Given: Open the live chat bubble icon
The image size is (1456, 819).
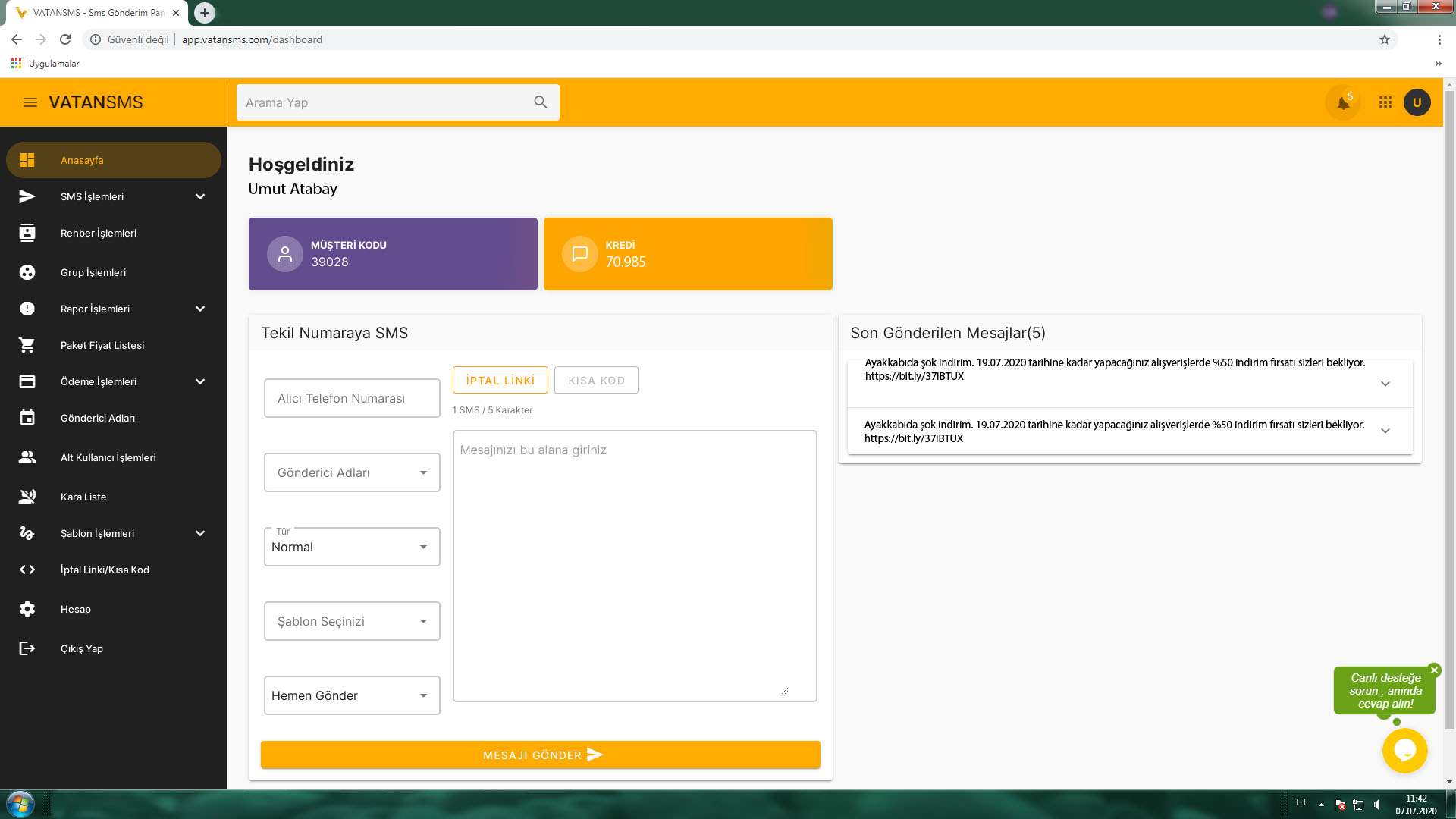Looking at the screenshot, I should click(1404, 751).
